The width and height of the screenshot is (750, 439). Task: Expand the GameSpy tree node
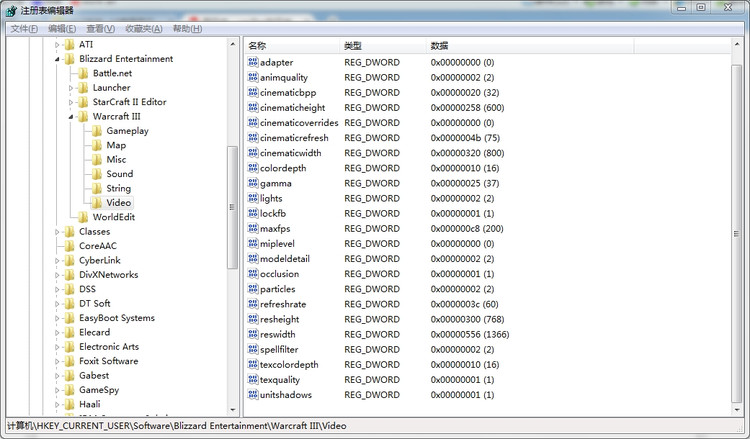(57, 390)
